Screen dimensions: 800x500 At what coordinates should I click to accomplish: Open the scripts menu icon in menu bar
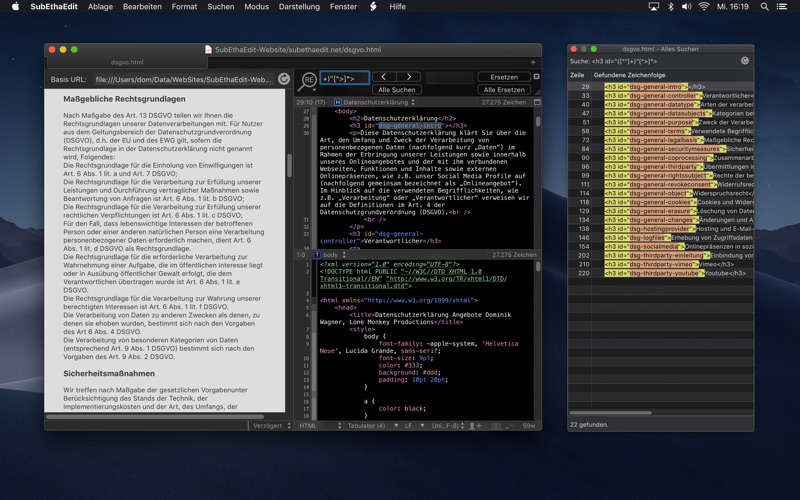(x=373, y=7)
